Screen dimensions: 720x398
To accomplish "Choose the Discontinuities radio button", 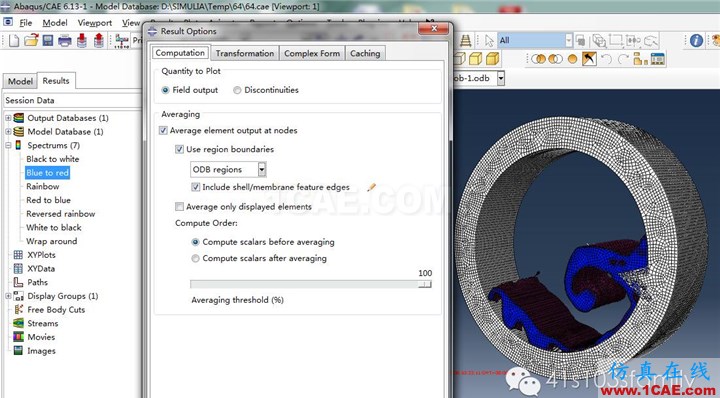I will pos(237,90).
